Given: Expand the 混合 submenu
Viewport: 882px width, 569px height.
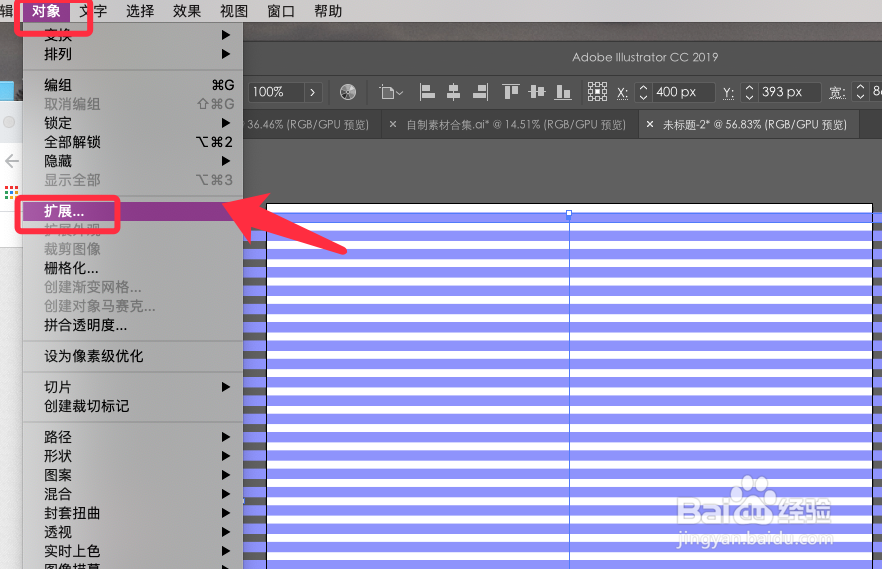Looking at the screenshot, I should pyautogui.click(x=133, y=494).
